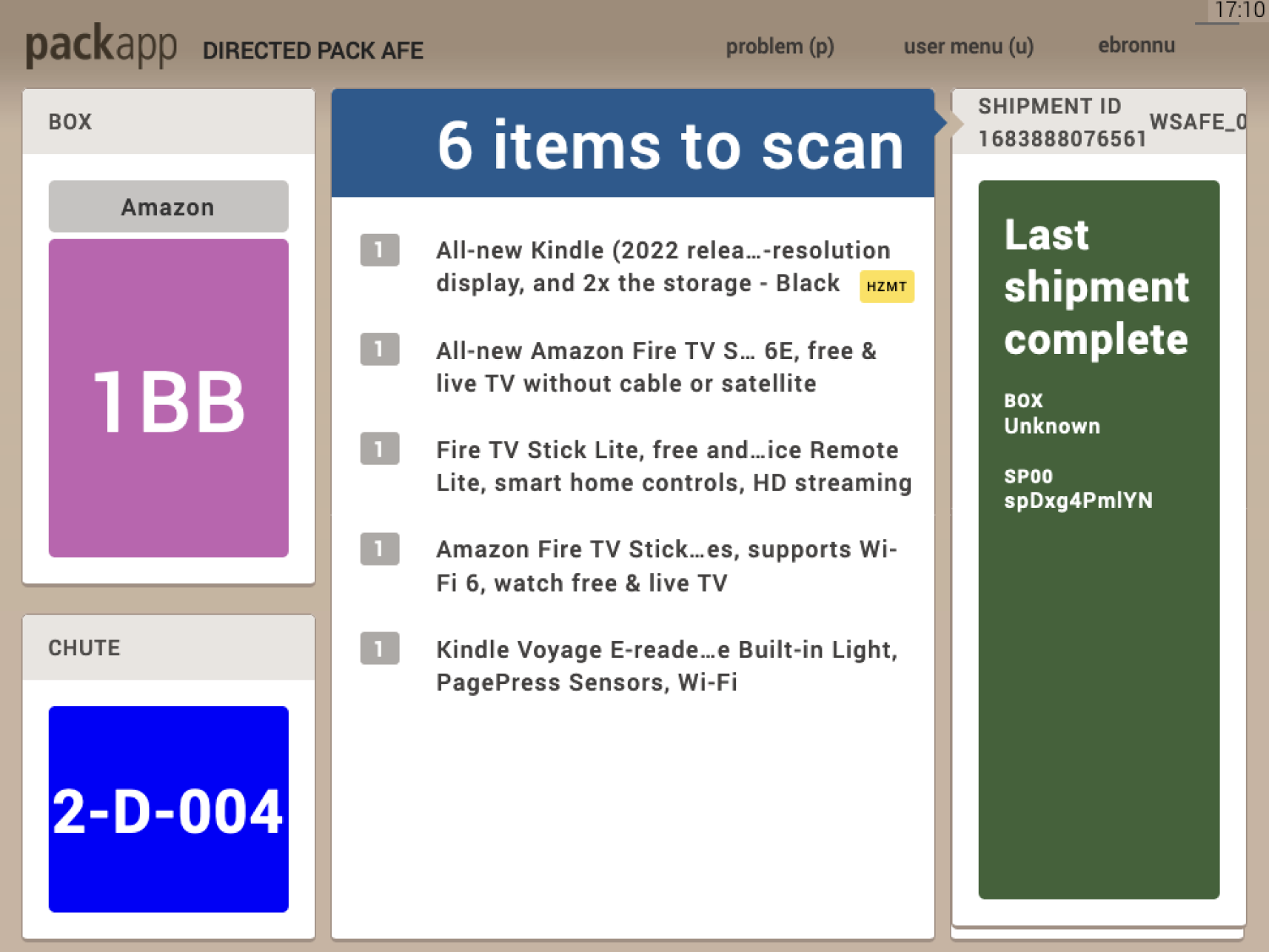This screenshot has height=952, width=1269.
Task: Click the HZMT hazmat badge on the Kindle item
Action: (x=886, y=286)
